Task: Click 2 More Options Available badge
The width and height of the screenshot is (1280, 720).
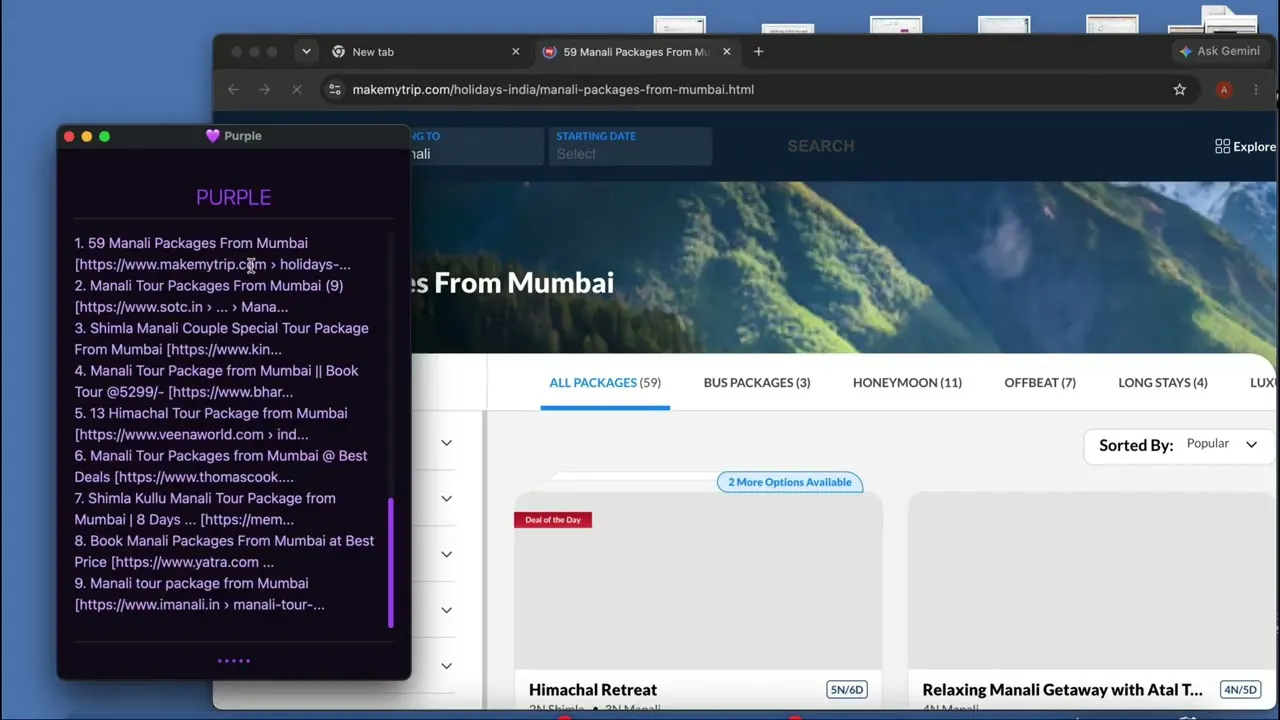Action: pyautogui.click(x=790, y=482)
